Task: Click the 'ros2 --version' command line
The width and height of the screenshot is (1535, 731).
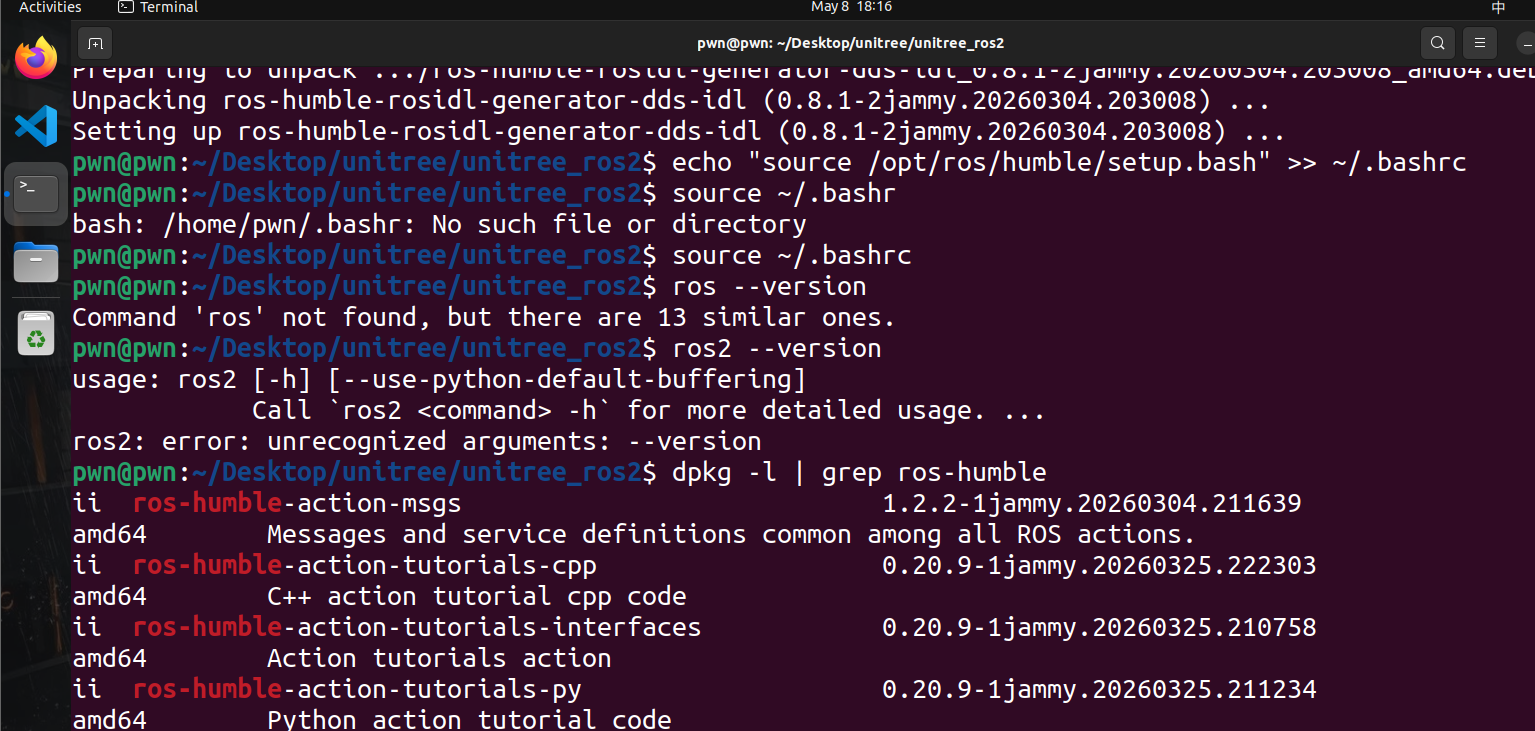Action: point(477,348)
